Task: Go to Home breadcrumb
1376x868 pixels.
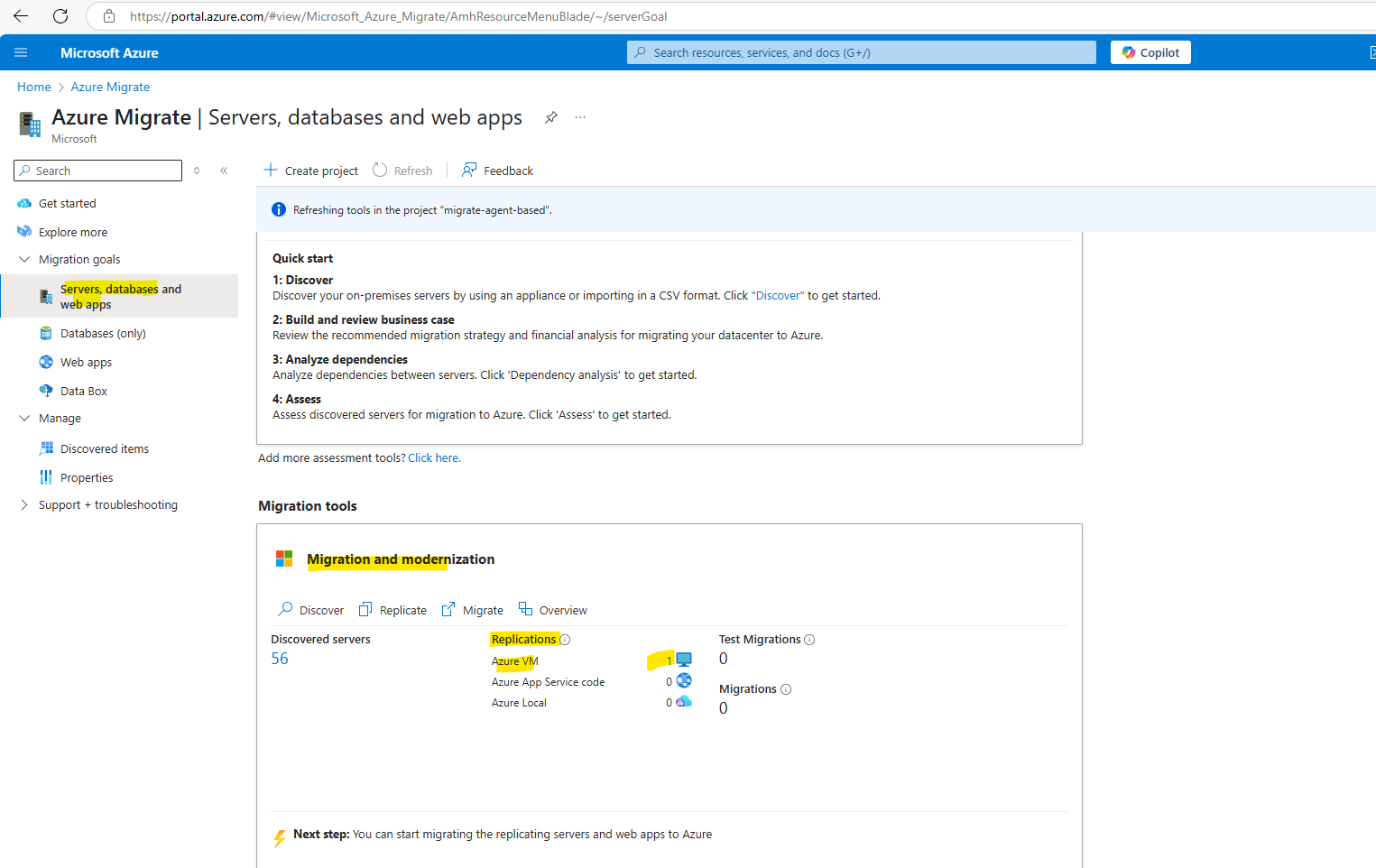Action: (34, 87)
